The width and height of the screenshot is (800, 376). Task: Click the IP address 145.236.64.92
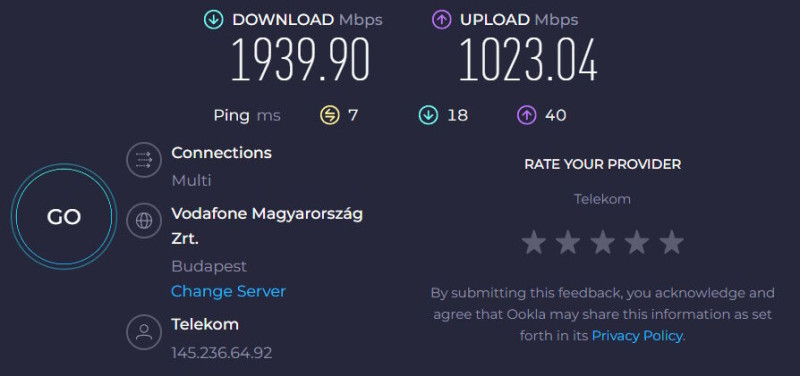[x=221, y=353]
